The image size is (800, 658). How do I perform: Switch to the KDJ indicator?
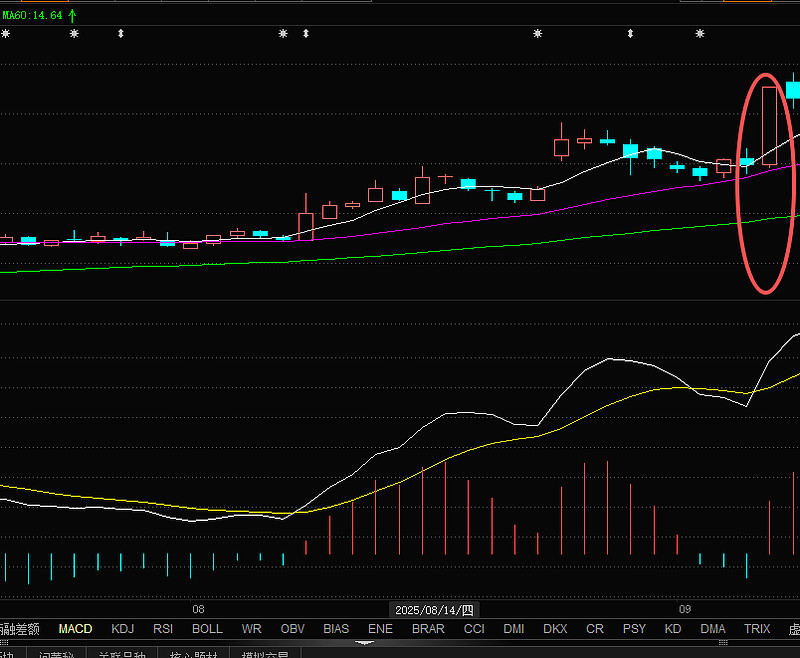(x=122, y=629)
